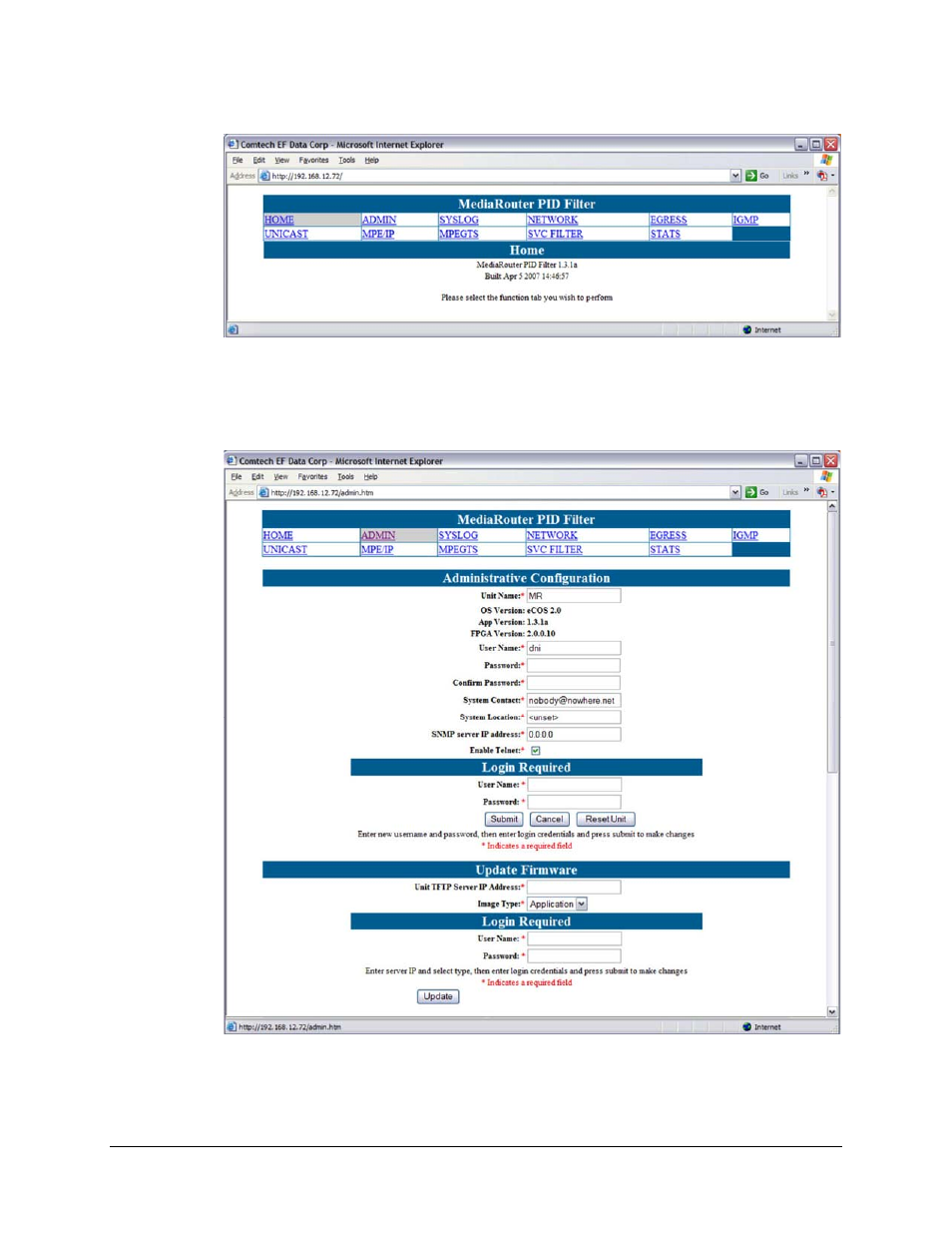Open UNICAST link in admin window

[x=285, y=550]
